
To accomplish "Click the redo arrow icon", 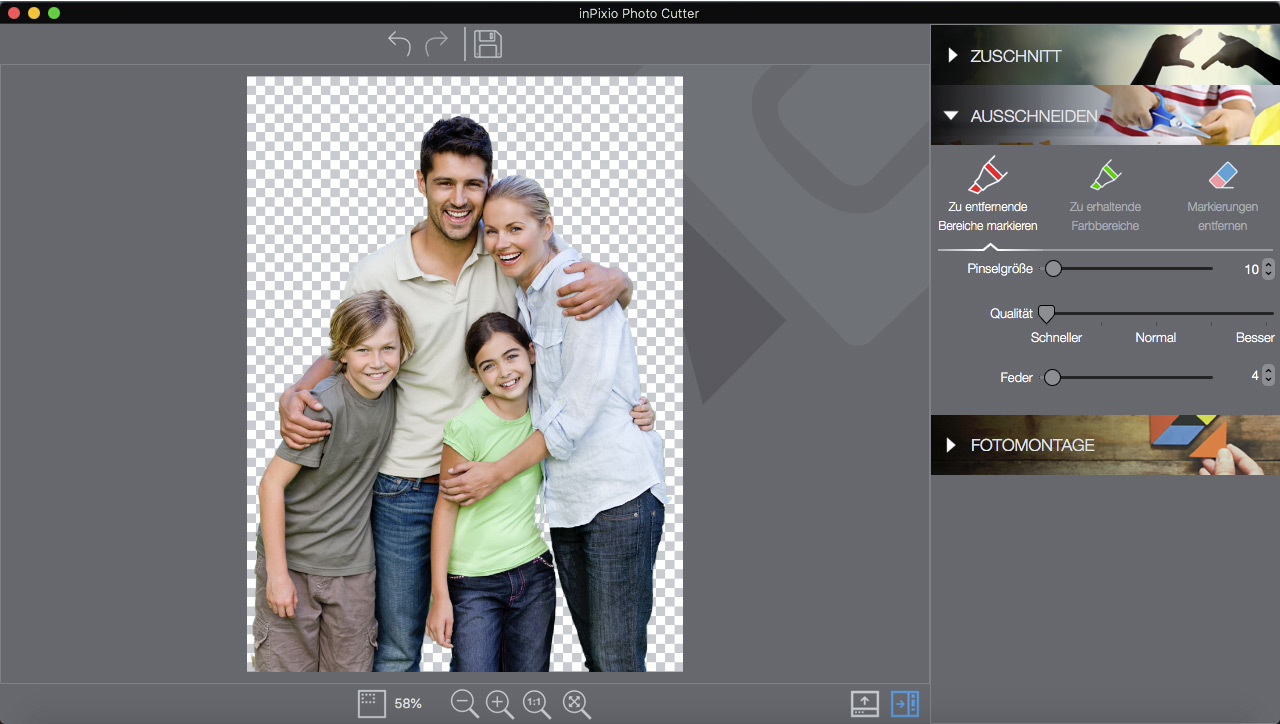I will [x=437, y=44].
